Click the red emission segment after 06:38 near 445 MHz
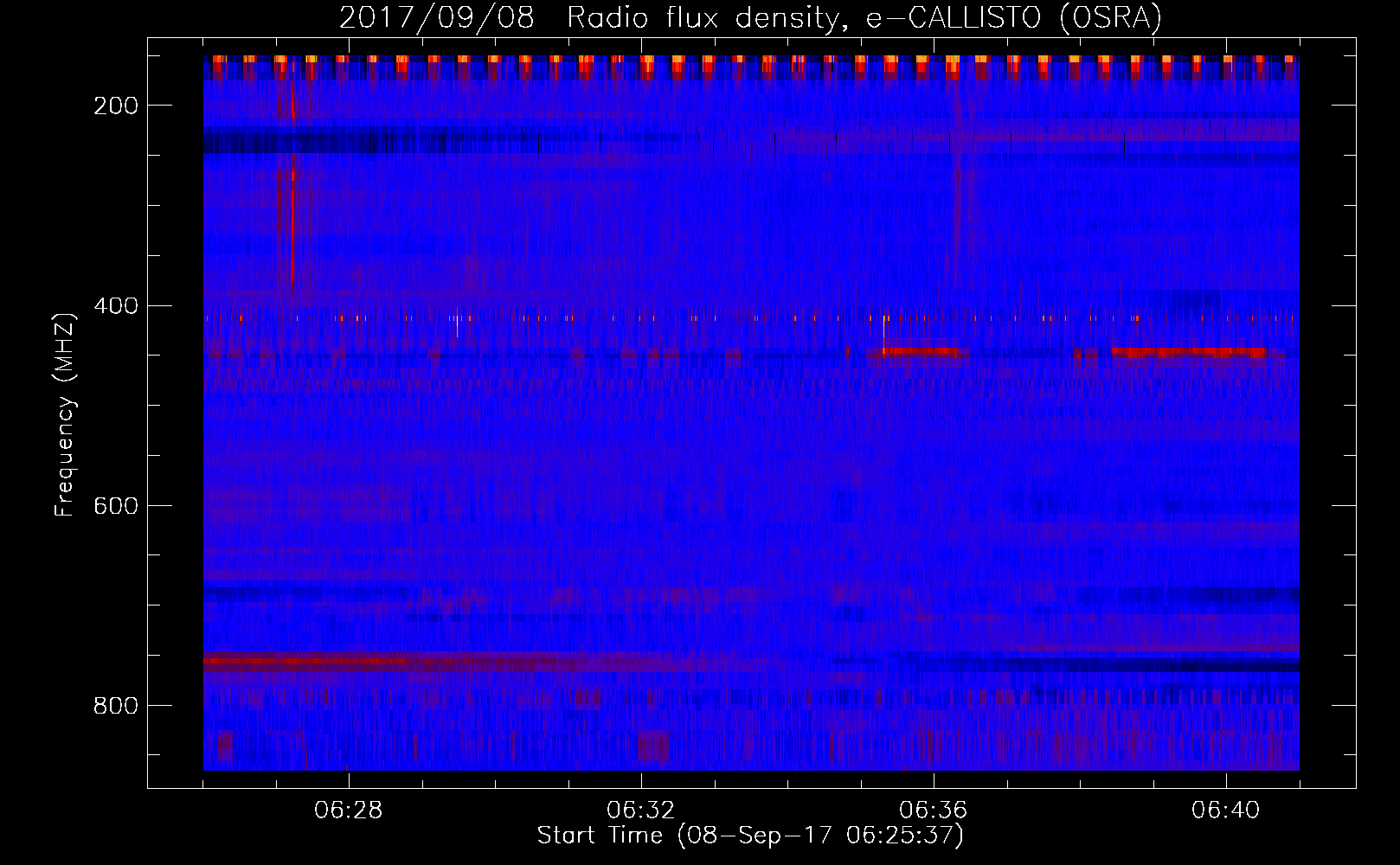Screen dimensions: 1400x865 point(1189,352)
